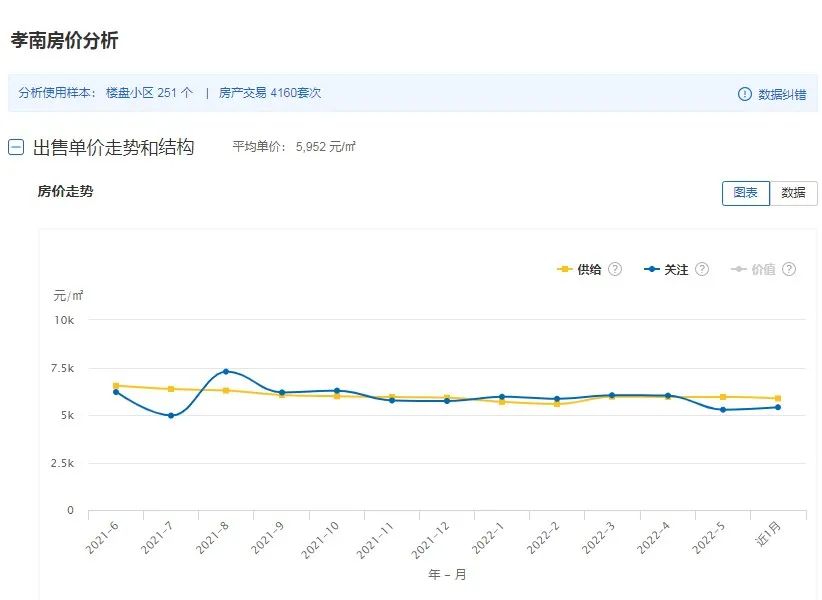This screenshot has width=822, height=600.
Task: Switch to the 图表 view tab
Action: pyautogui.click(x=745, y=193)
